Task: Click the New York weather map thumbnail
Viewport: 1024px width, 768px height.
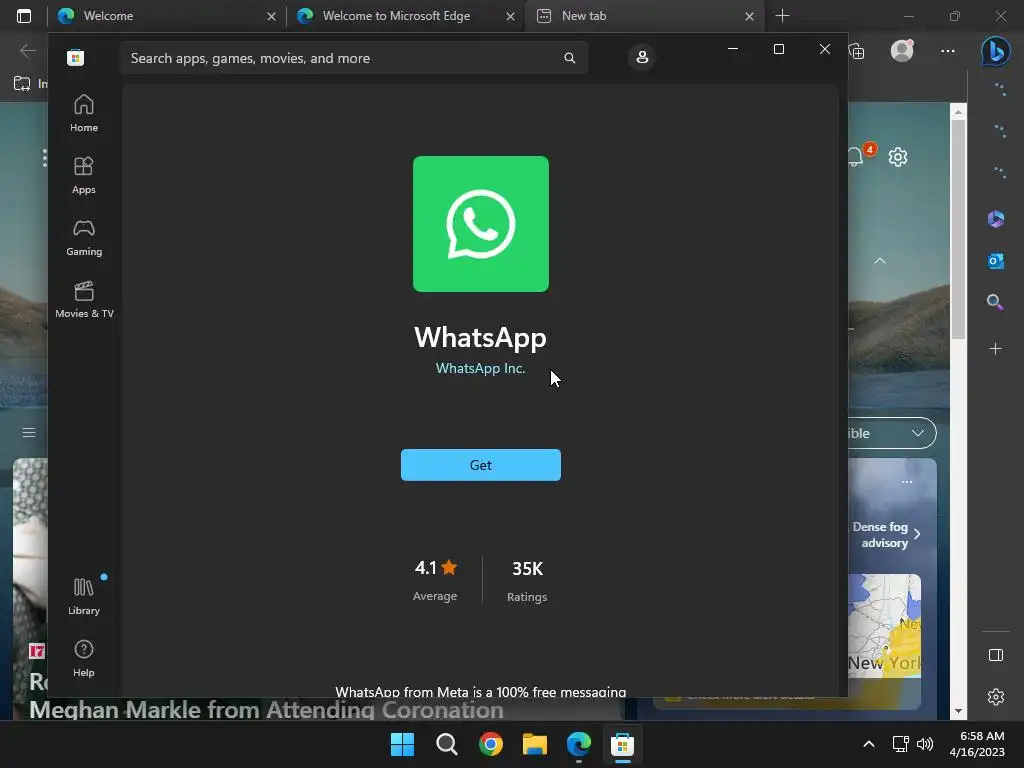Action: 884,625
